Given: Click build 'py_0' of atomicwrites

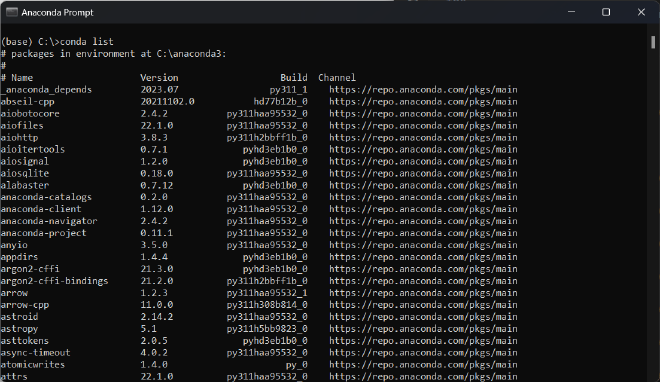Looking at the screenshot, I should click(297, 365).
